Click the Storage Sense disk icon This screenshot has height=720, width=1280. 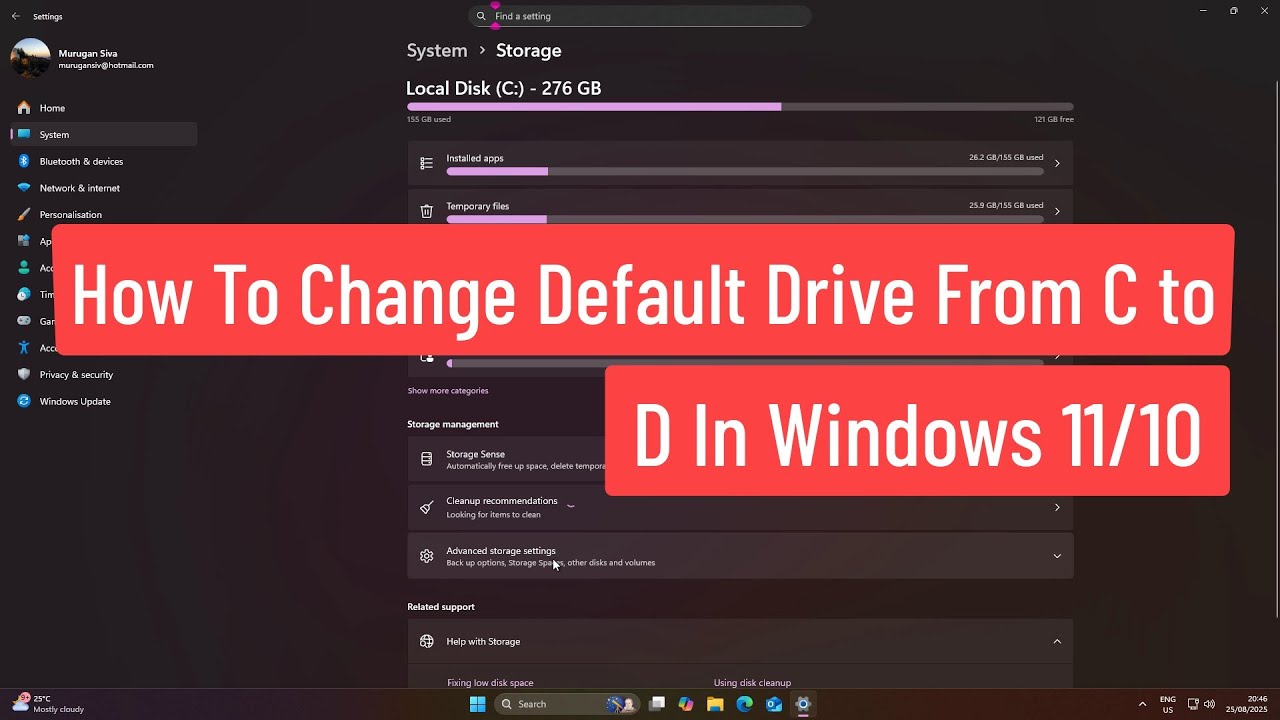click(426, 459)
